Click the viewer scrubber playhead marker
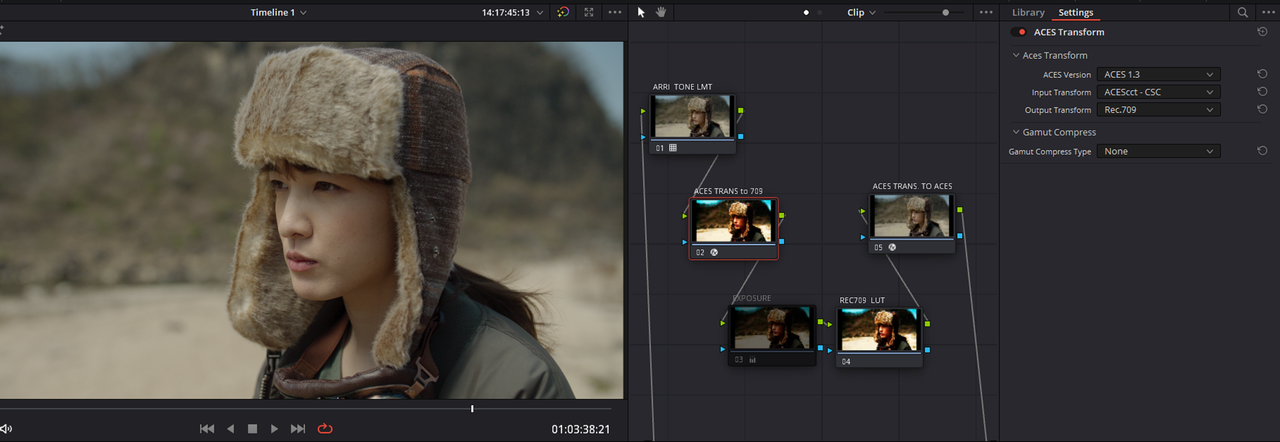The height and width of the screenshot is (442, 1280). pyautogui.click(x=472, y=408)
